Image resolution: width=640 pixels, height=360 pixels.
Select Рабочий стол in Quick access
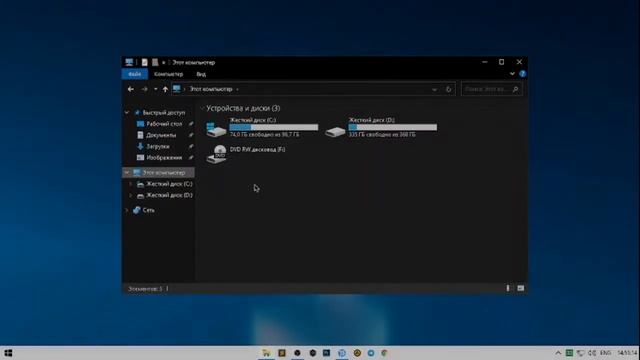(164, 124)
